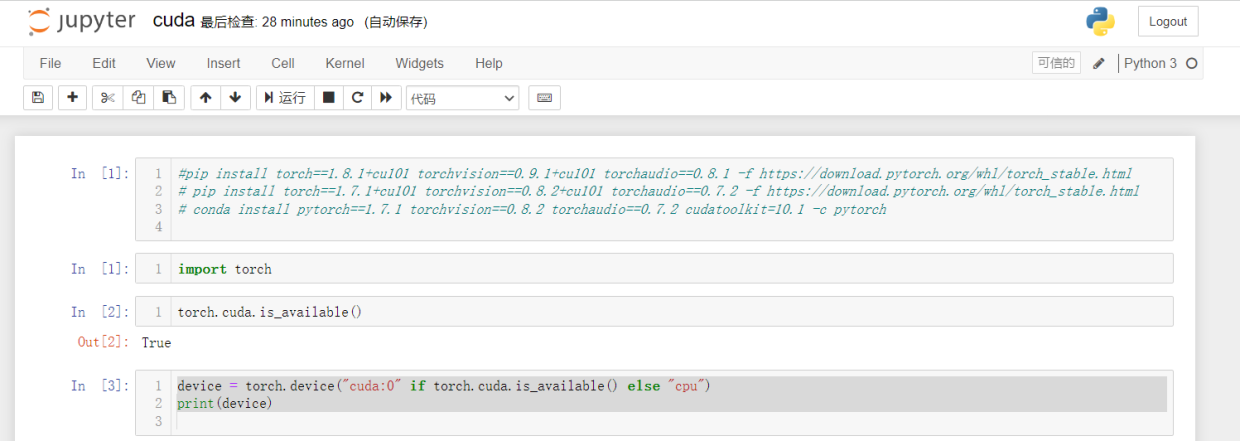Expand the cell type dropdown 代码
The image size is (1240, 441).
coord(463,98)
